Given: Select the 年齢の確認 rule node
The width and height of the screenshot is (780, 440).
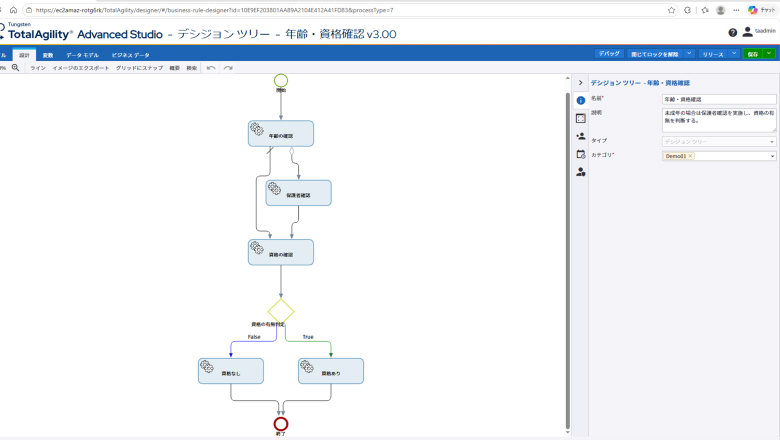Looking at the screenshot, I should click(x=281, y=133).
